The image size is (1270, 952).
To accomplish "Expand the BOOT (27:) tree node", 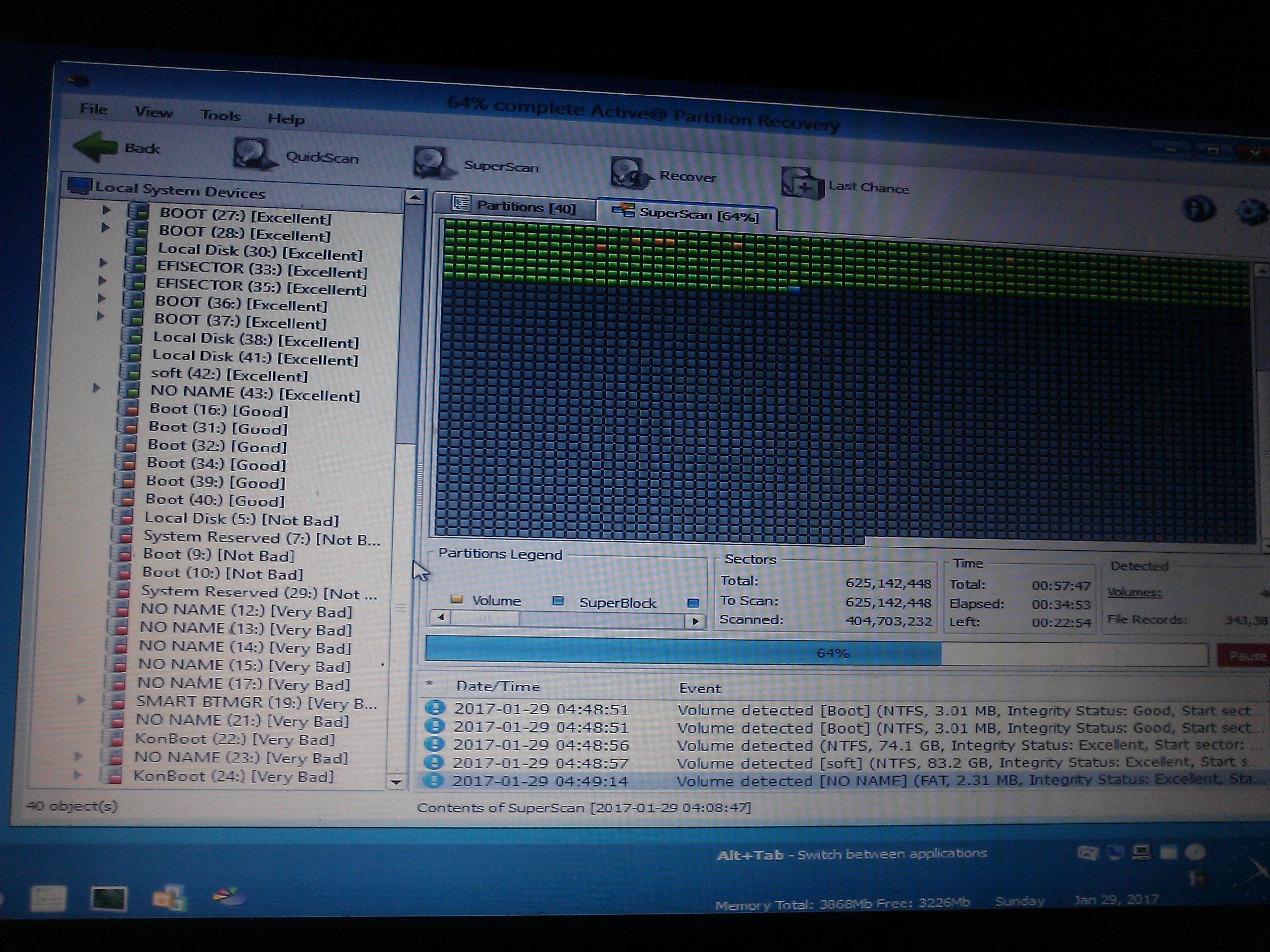I will [107, 210].
